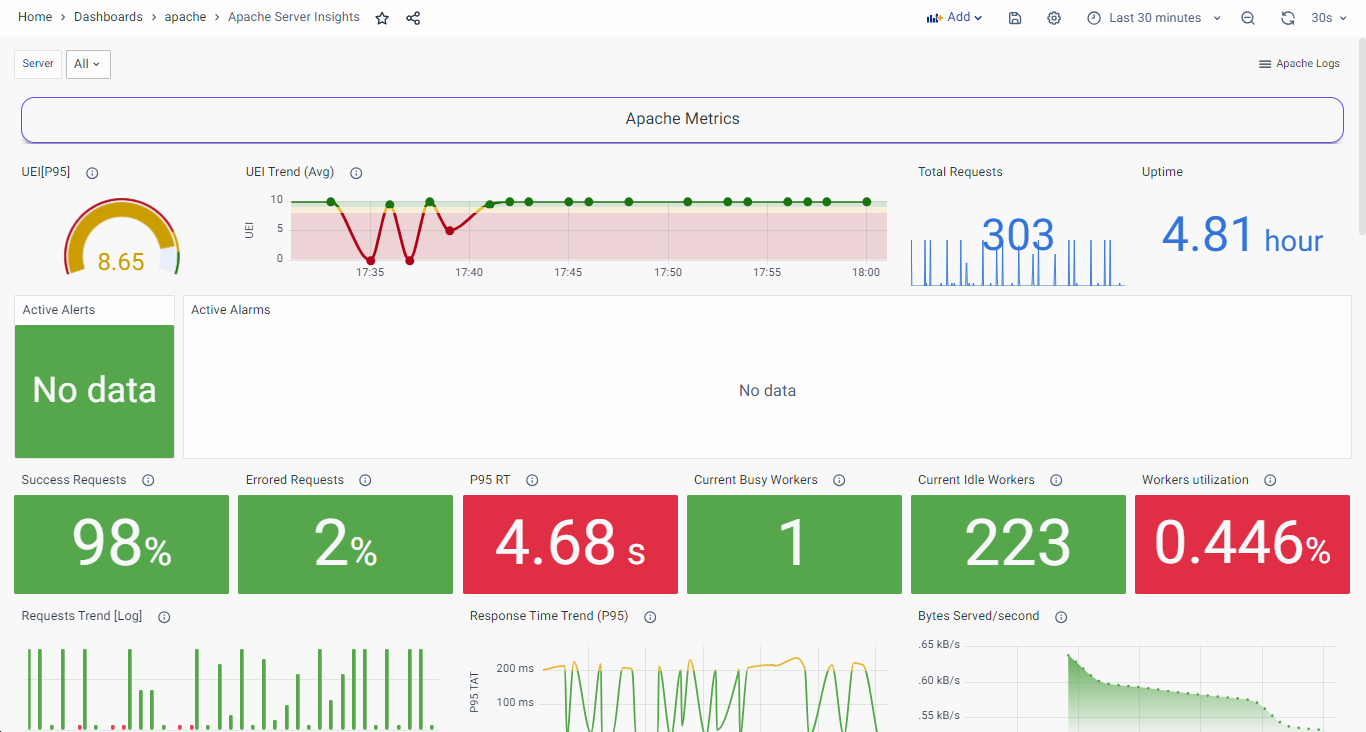The width and height of the screenshot is (1366, 732).
Task: Open dashboard settings gear icon
Action: (1054, 18)
